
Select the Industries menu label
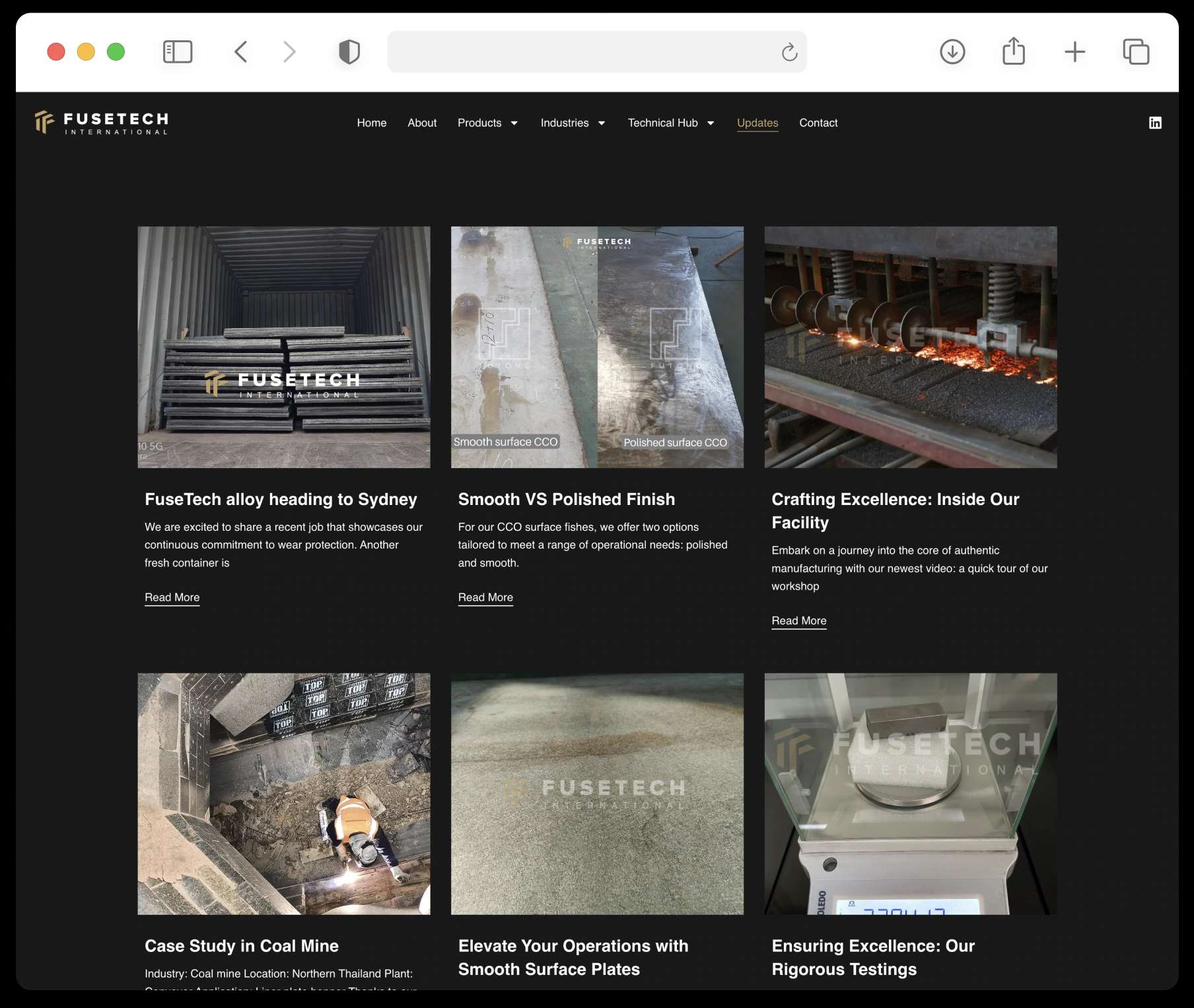coord(565,123)
